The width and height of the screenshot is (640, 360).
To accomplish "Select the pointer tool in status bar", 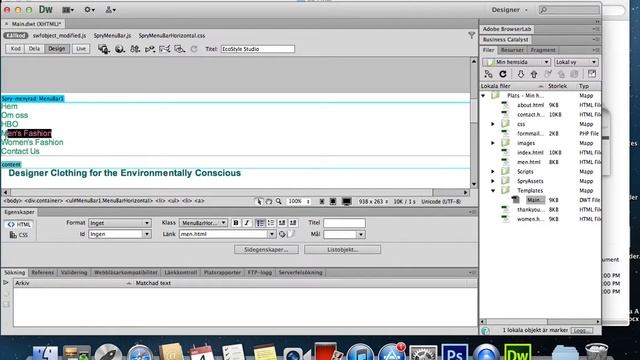I will [x=259, y=202].
